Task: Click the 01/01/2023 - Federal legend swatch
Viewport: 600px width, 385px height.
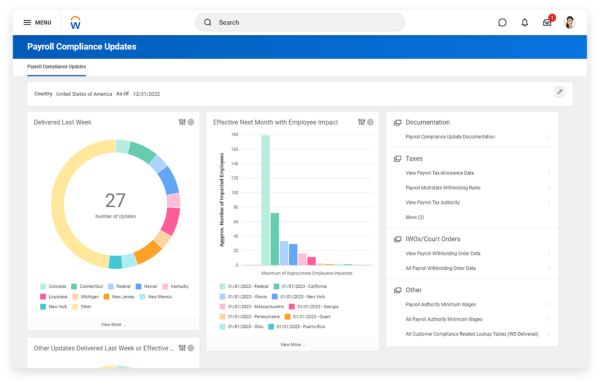Action: pyautogui.click(x=222, y=286)
